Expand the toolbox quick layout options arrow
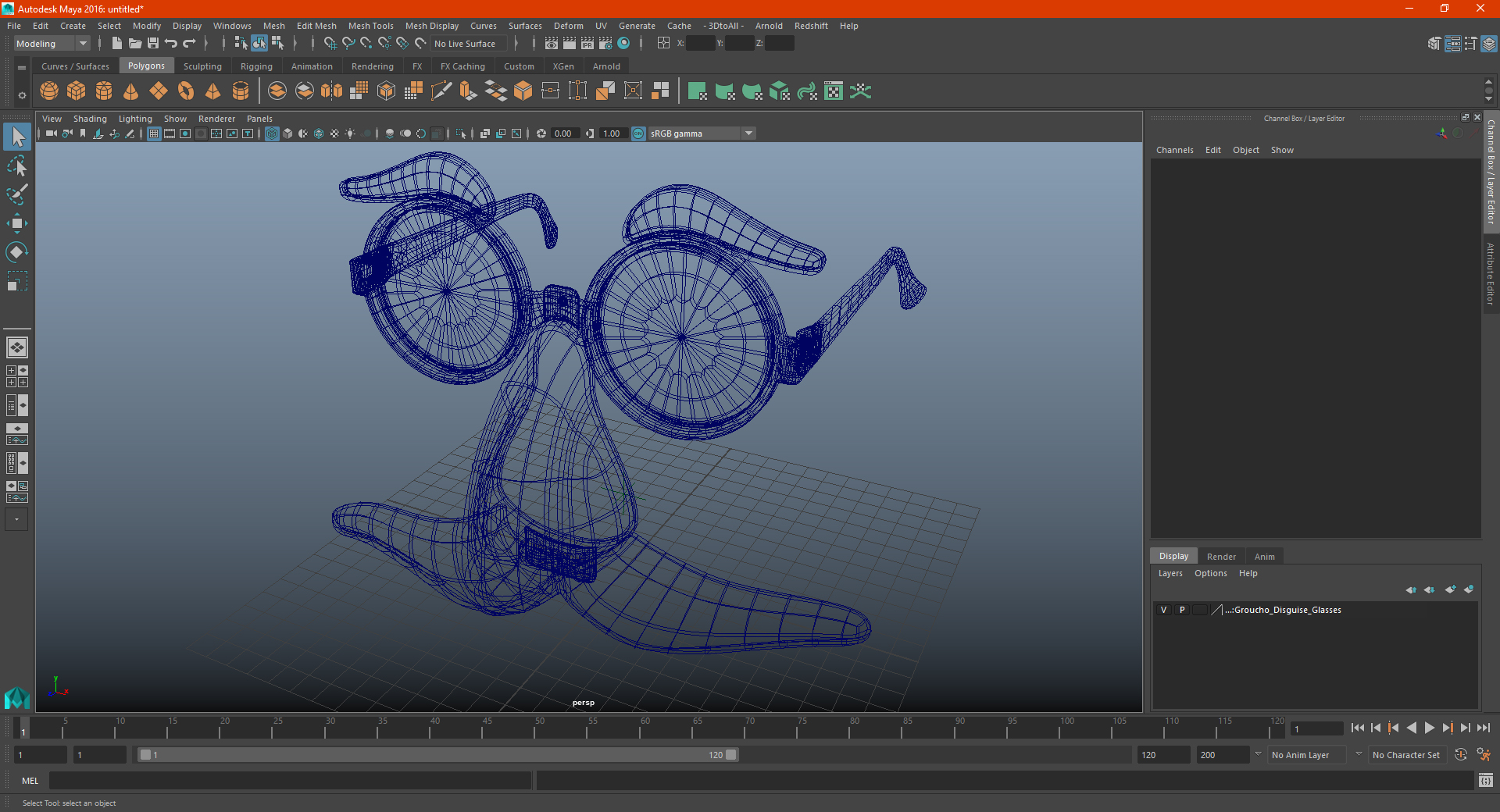 [16, 519]
